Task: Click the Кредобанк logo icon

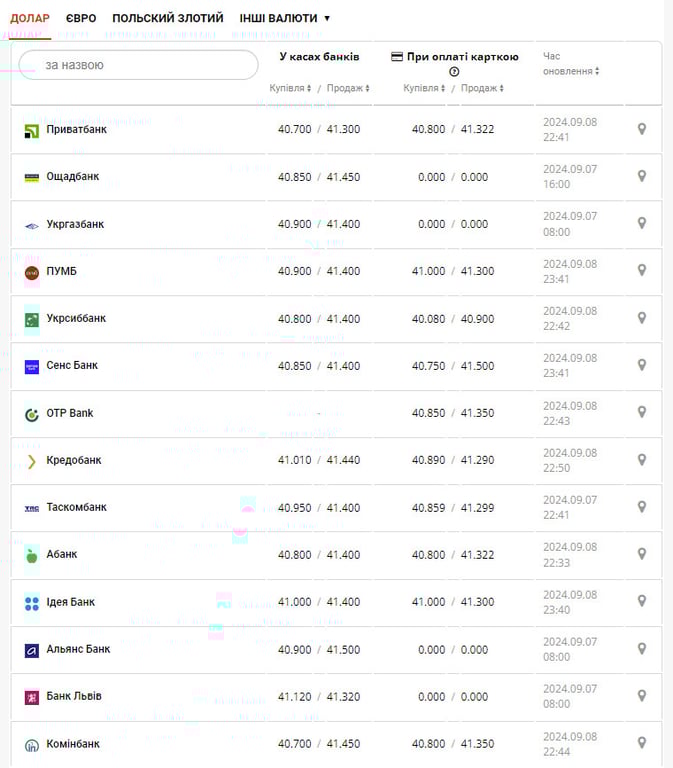Action: click(x=32, y=461)
